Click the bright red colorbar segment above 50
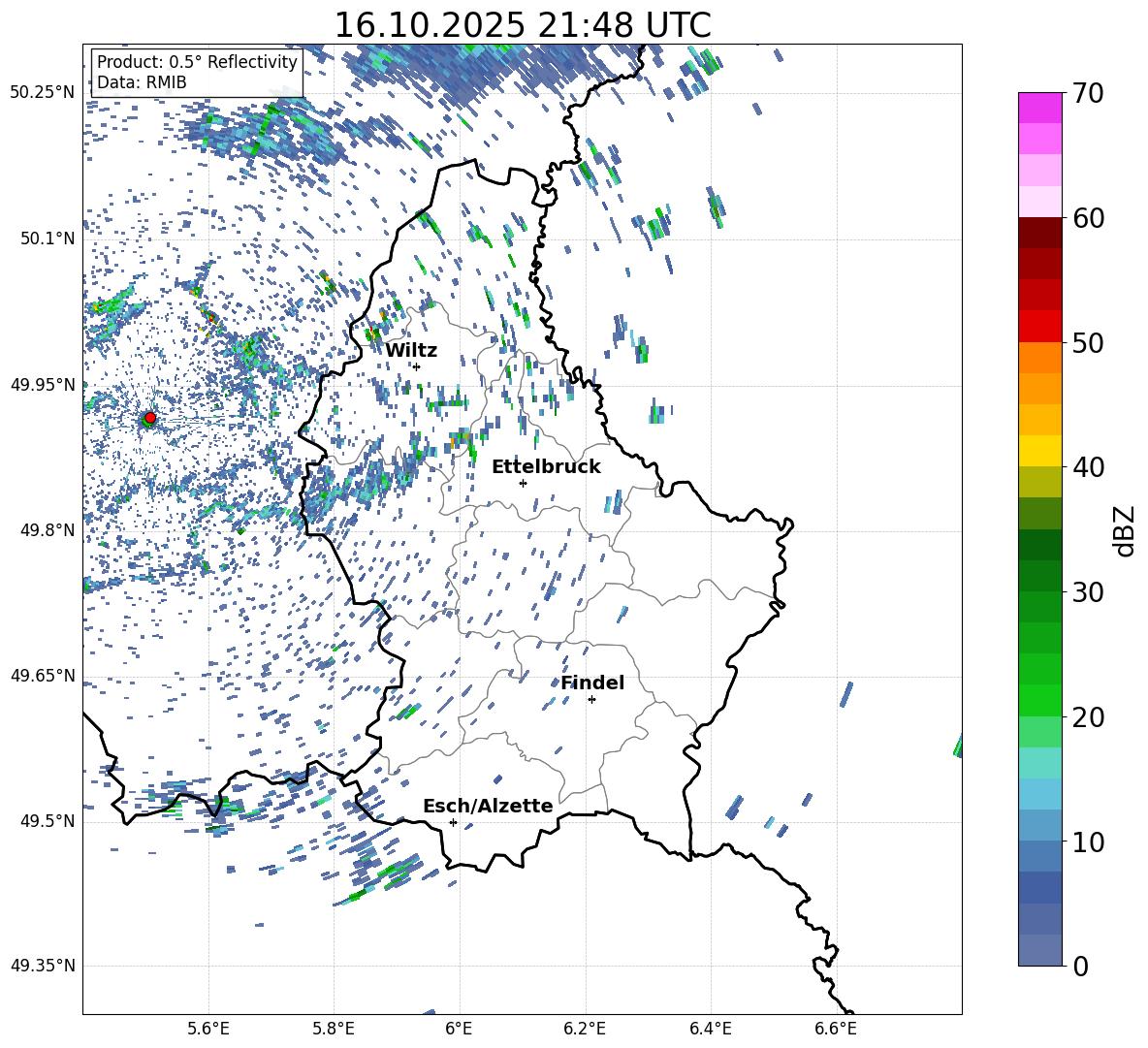 click(x=1039, y=327)
